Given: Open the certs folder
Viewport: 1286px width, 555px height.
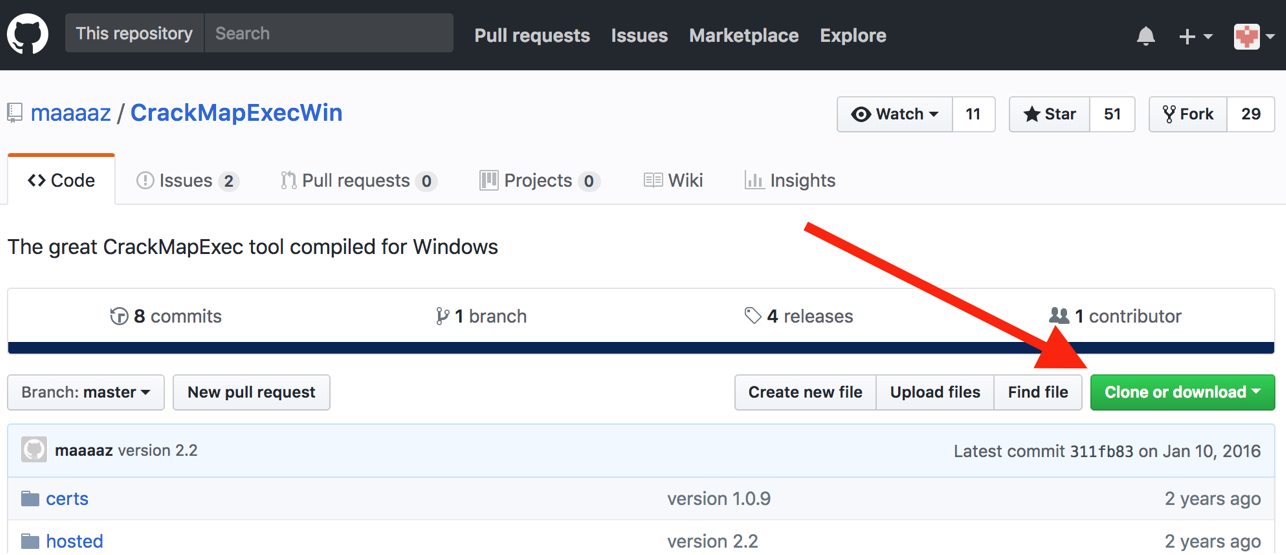Looking at the screenshot, I should [67, 498].
